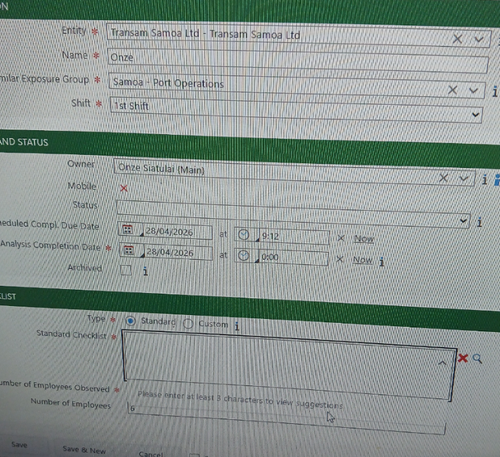500x457 pixels.
Task: Click the Number of Employees field
Action: [287, 418]
